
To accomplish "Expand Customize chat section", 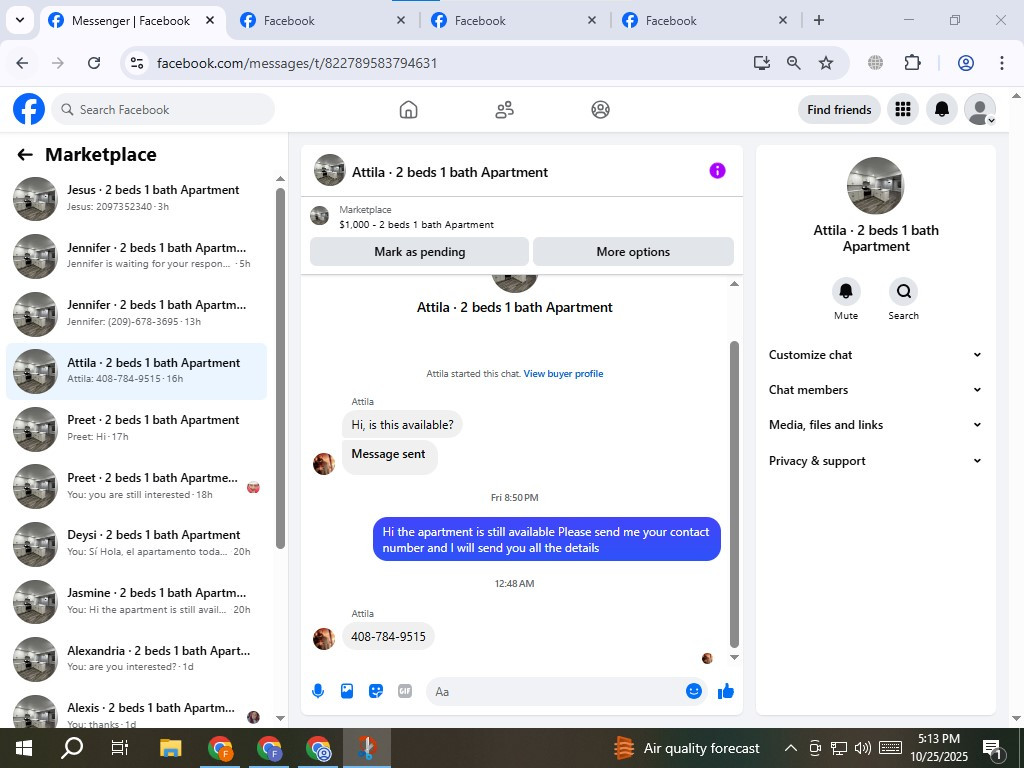I will tap(875, 355).
